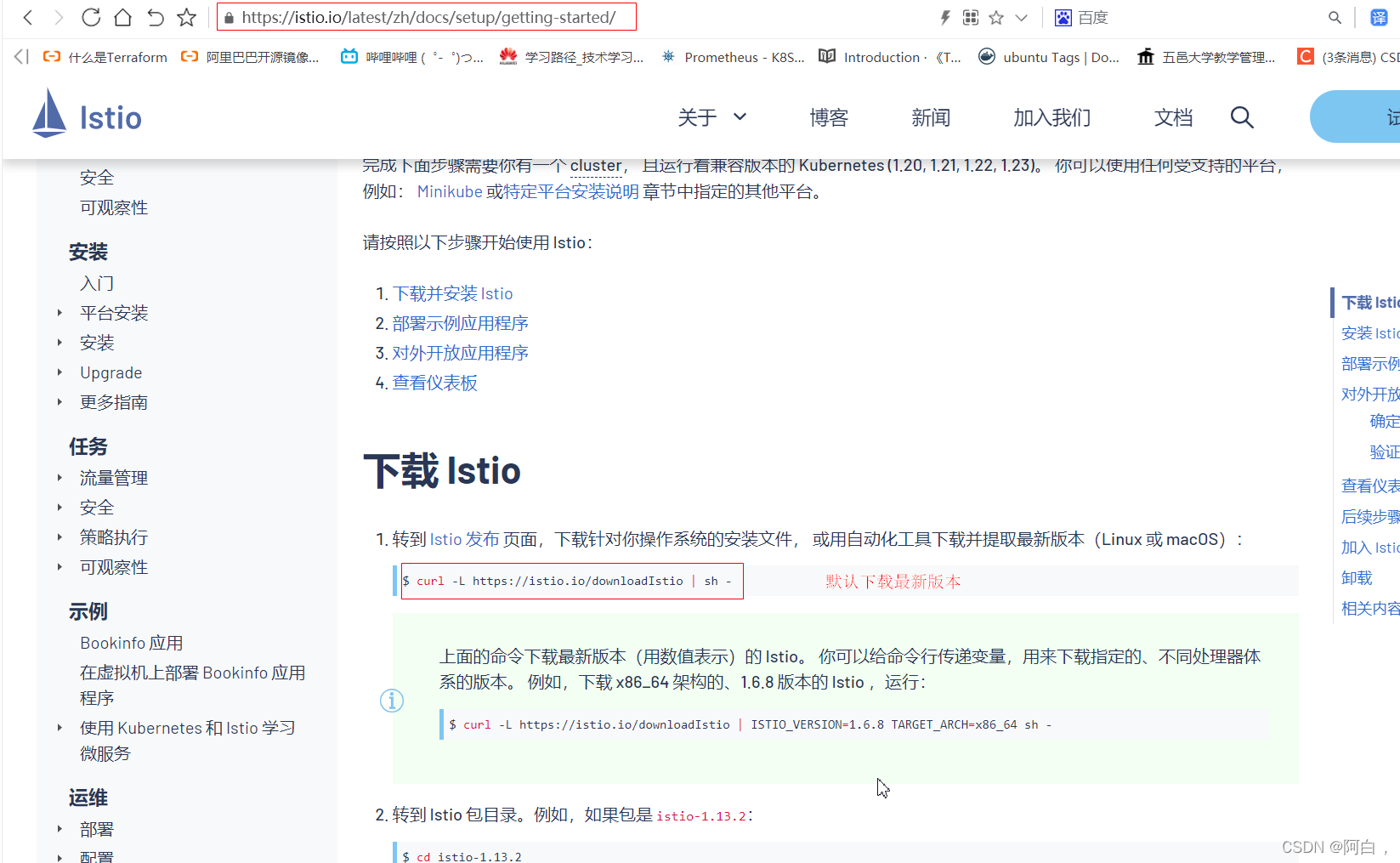
Task: Open 文档 navigation item
Action: (x=1173, y=117)
